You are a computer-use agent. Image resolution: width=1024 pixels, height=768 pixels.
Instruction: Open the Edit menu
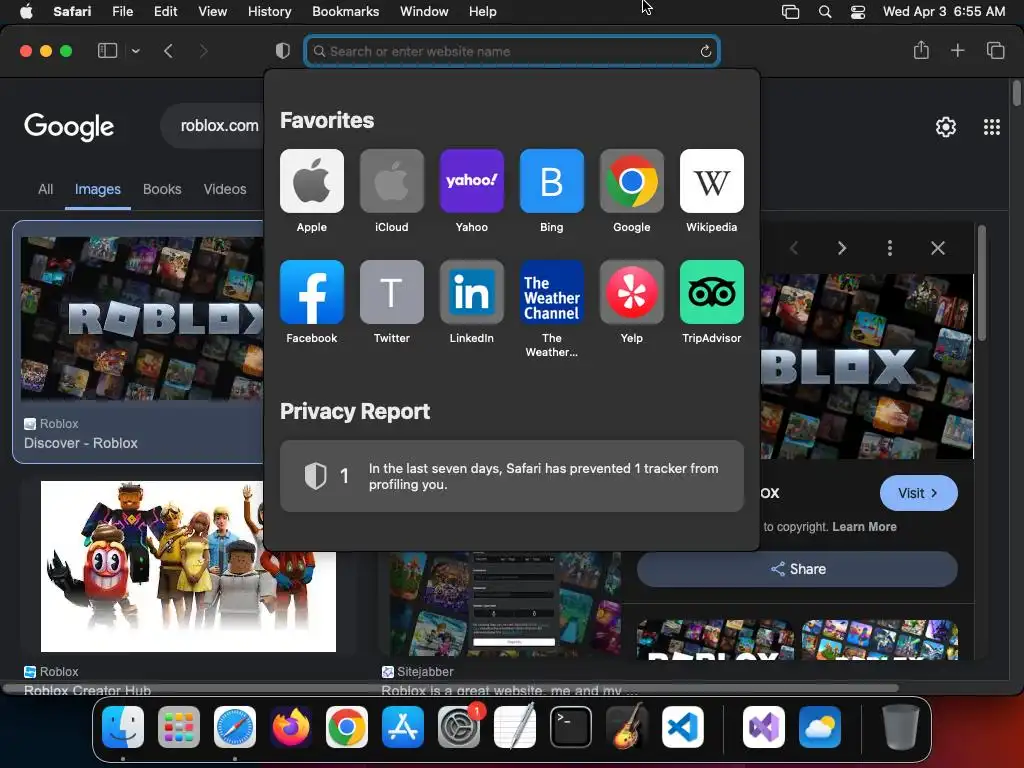coord(165,12)
